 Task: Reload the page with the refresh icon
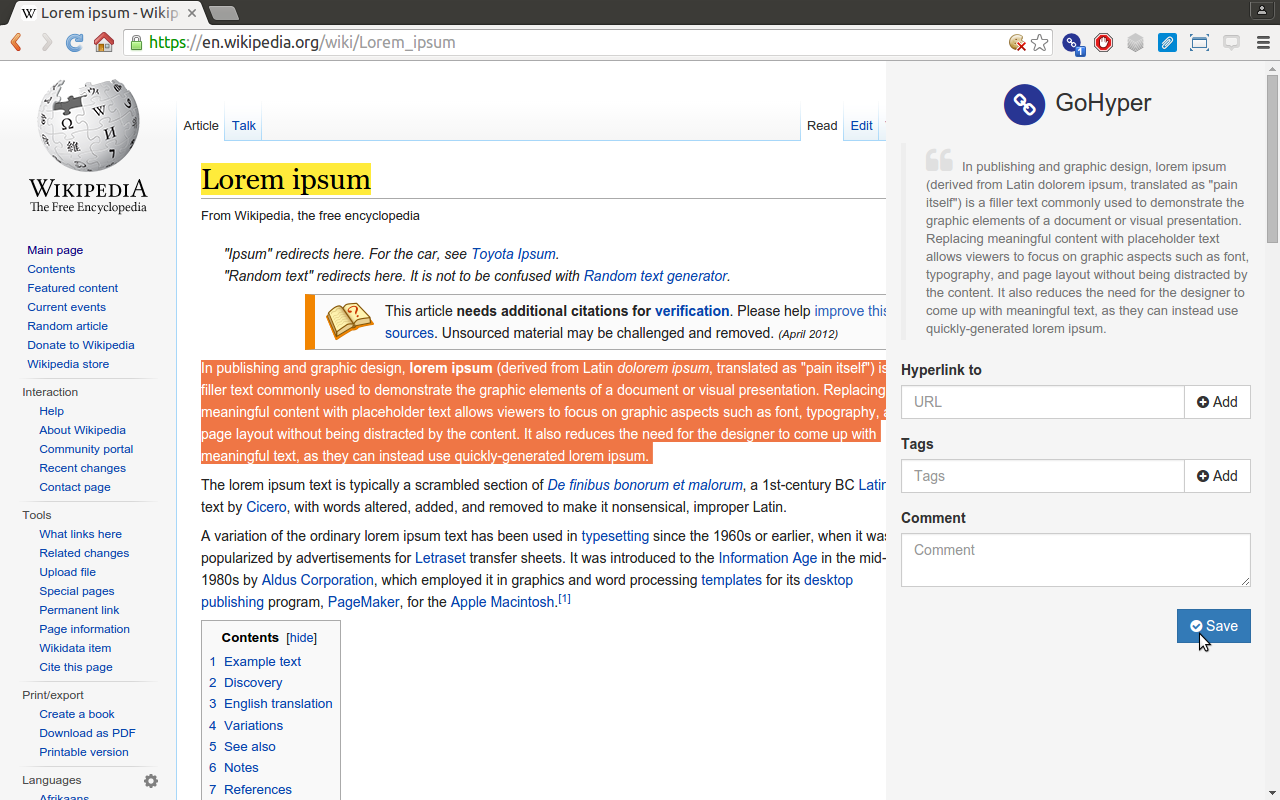74,42
